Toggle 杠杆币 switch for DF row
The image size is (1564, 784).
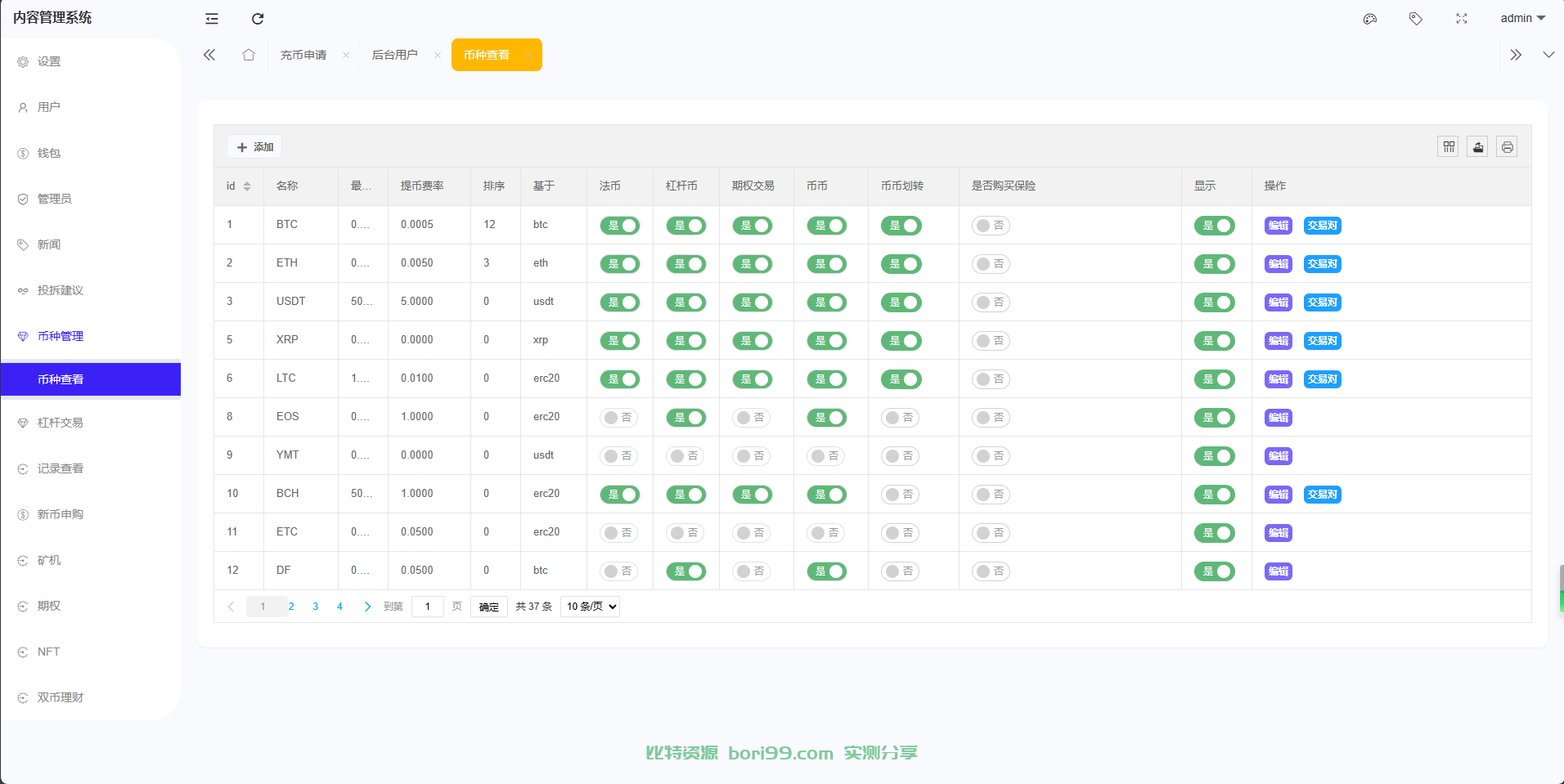pyautogui.click(x=686, y=571)
